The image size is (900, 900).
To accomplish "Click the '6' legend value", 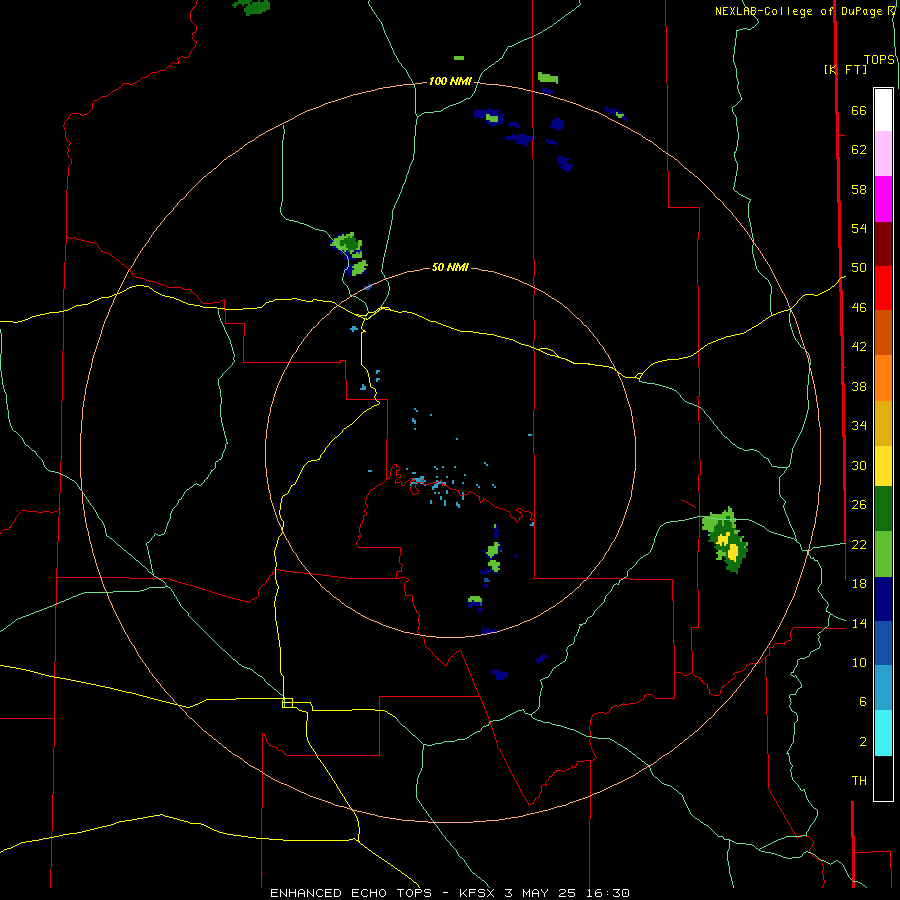I will click(862, 702).
